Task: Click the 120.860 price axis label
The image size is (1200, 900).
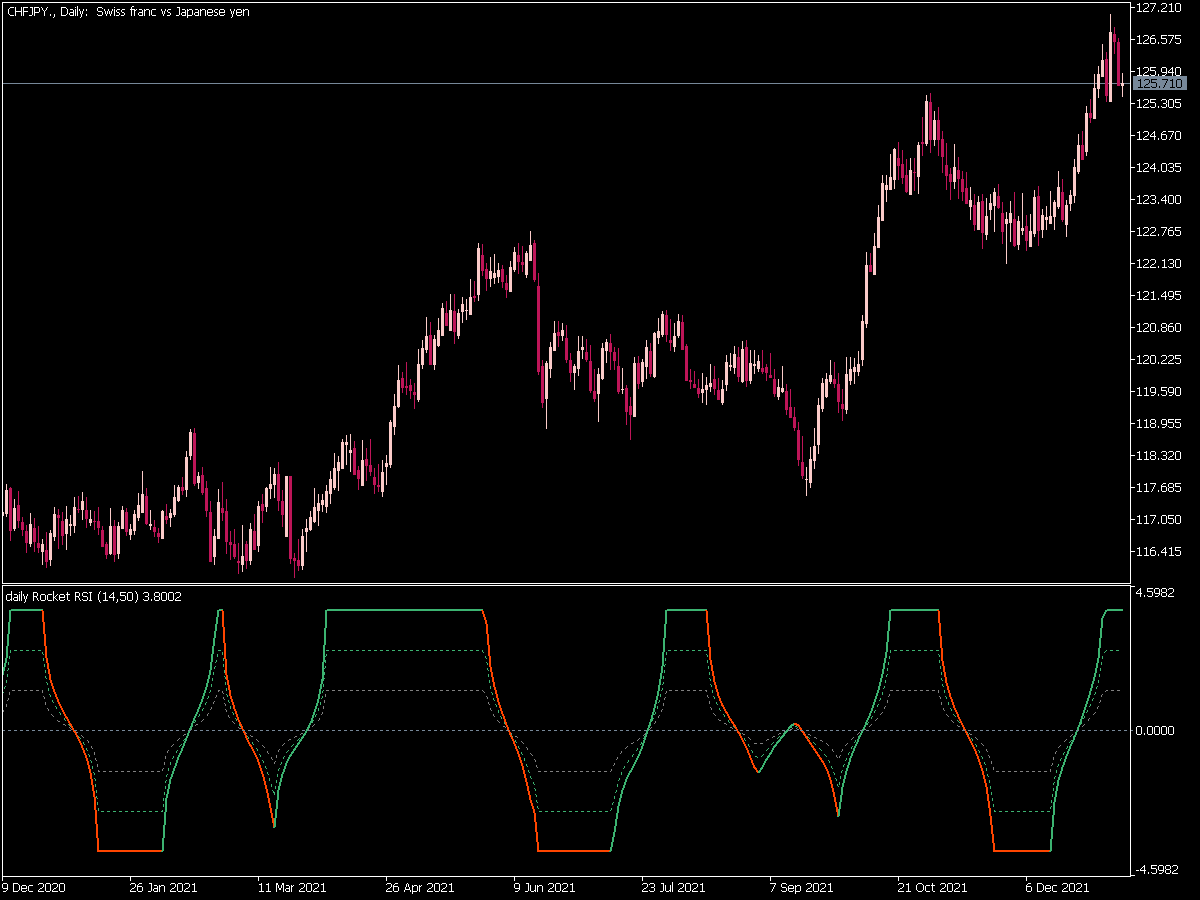Action: tap(1160, 328)
